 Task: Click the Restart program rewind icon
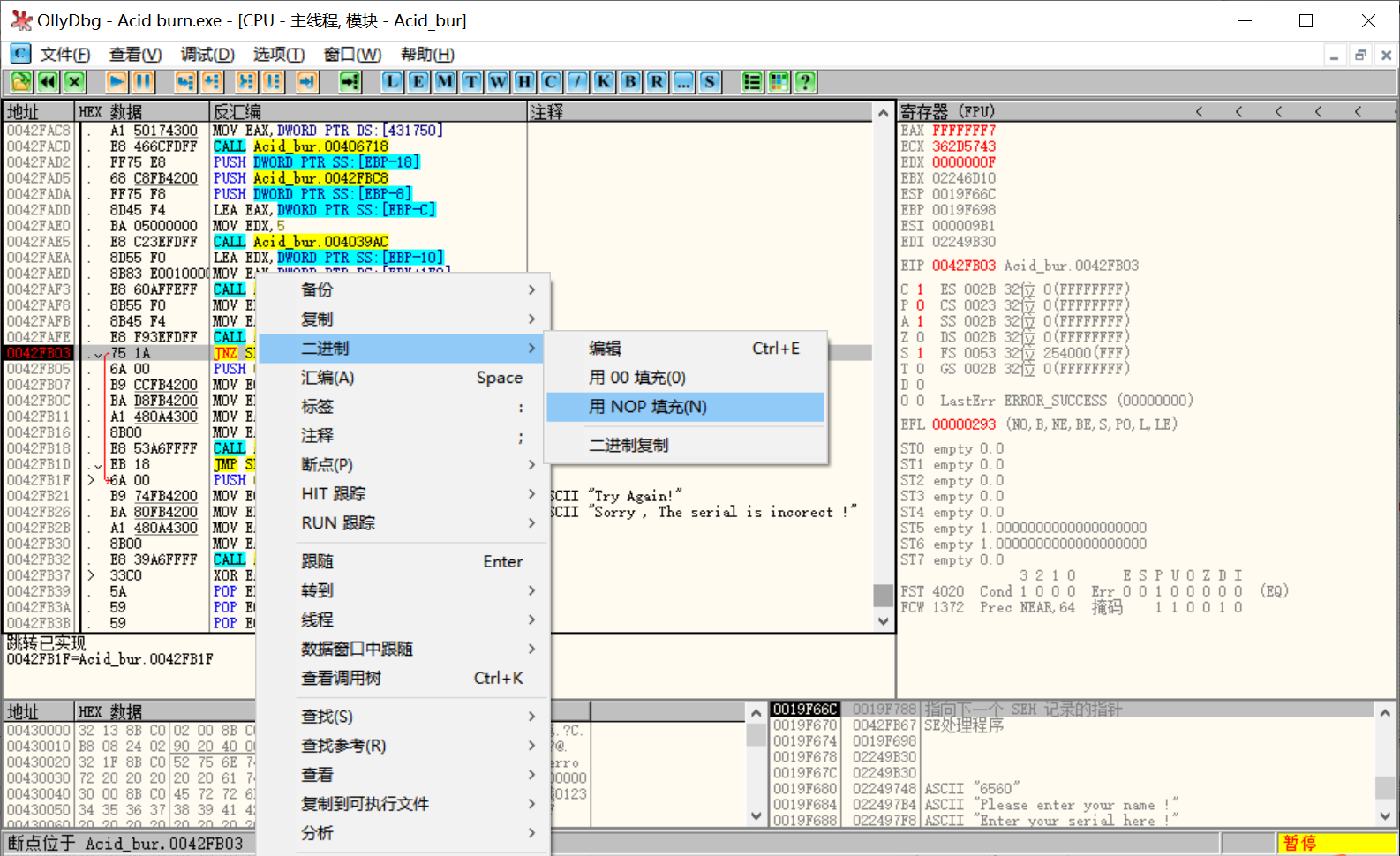(48, 82)
